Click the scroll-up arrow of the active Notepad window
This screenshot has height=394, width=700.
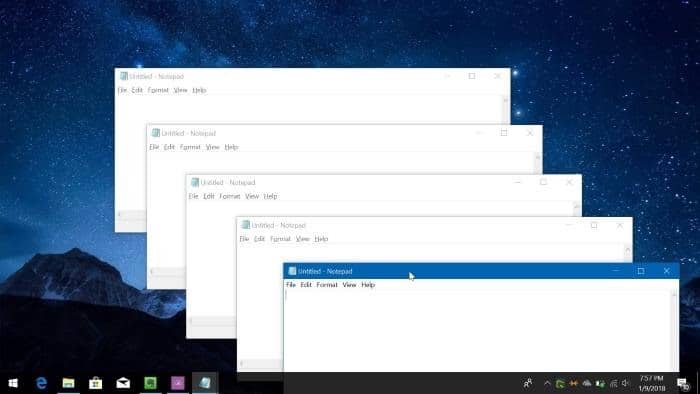[x=675, y=294]
